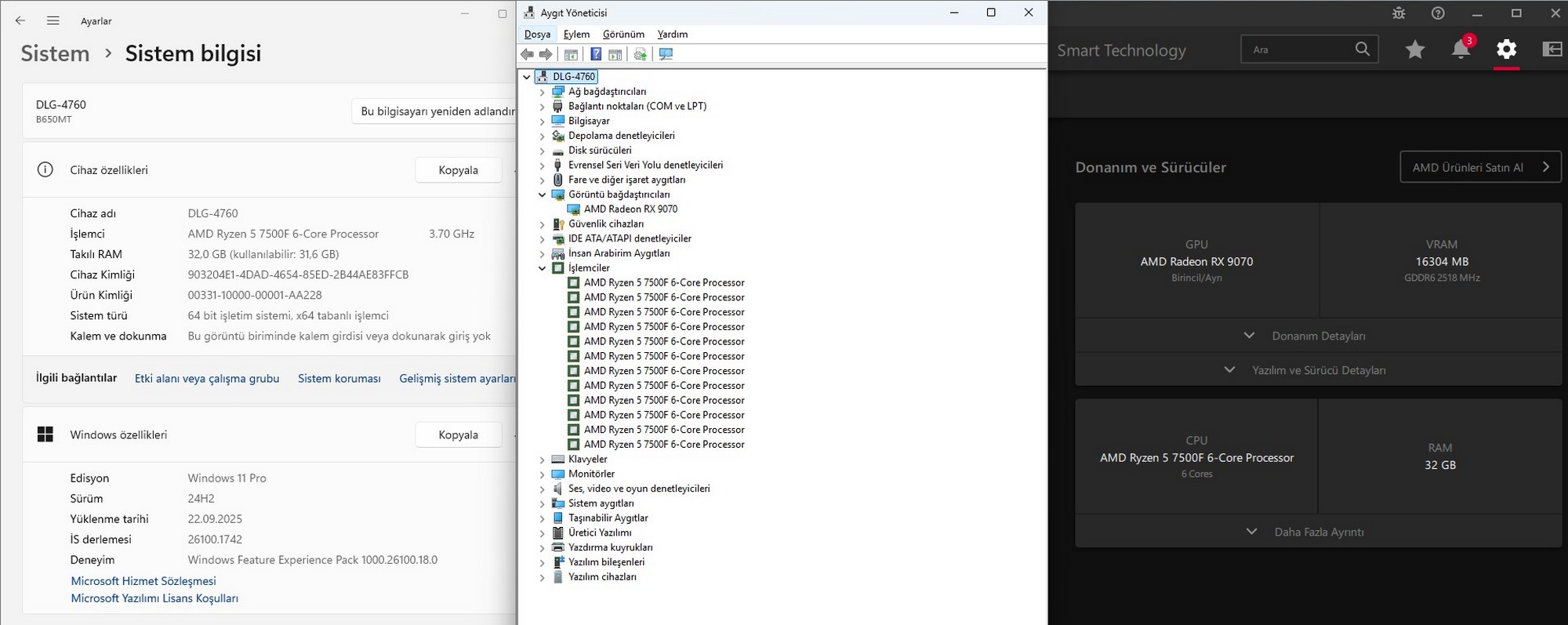Click Kopyala button next to Cihaz özellikleri
This screenshot has width=1568, height=625.
click(458, 170)
